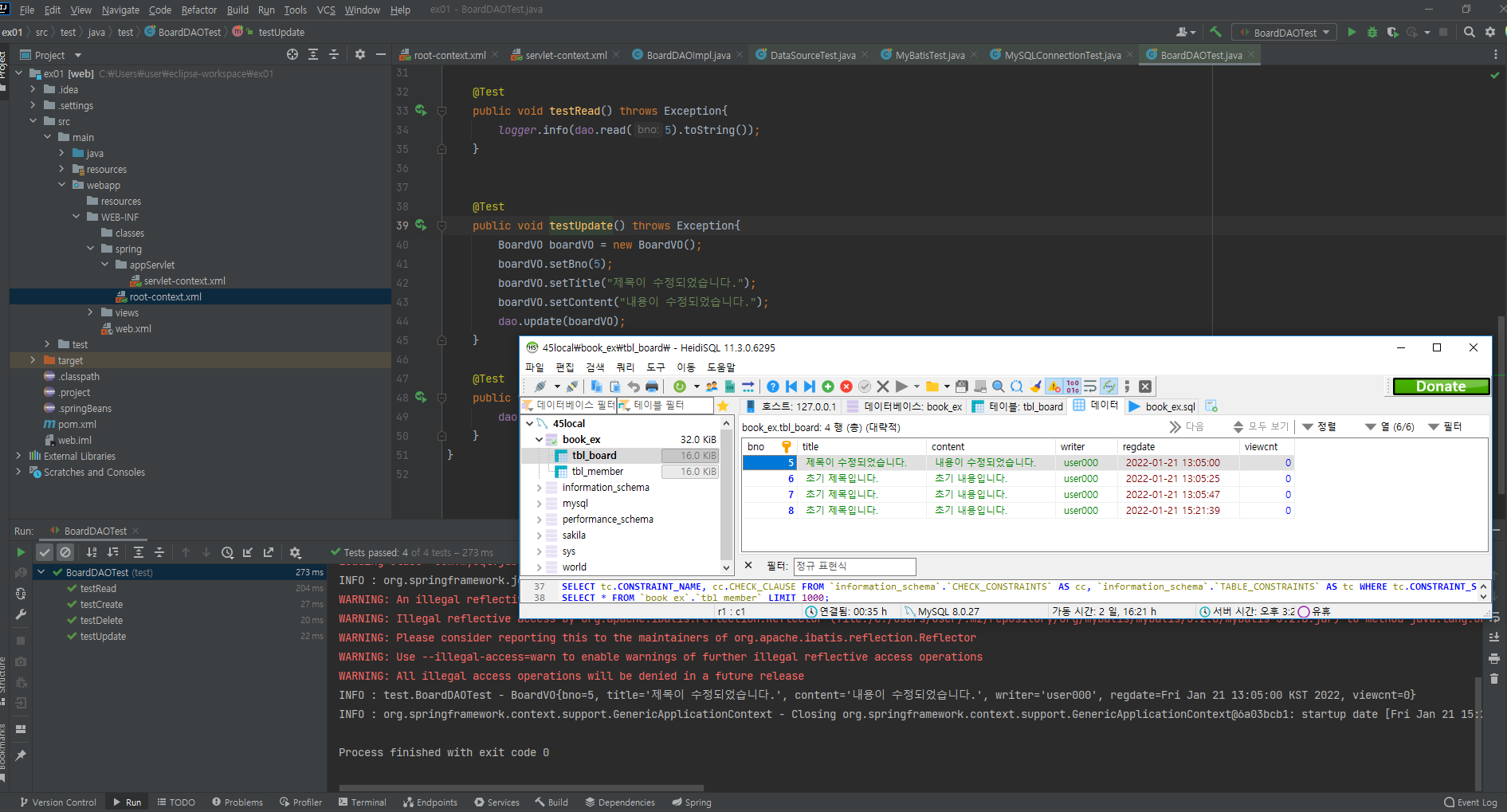Collapse book_ex database in HeidiSQL tree
This screenshot has height=812, width=1507.
pyautogui.click(x=540, y=439)
